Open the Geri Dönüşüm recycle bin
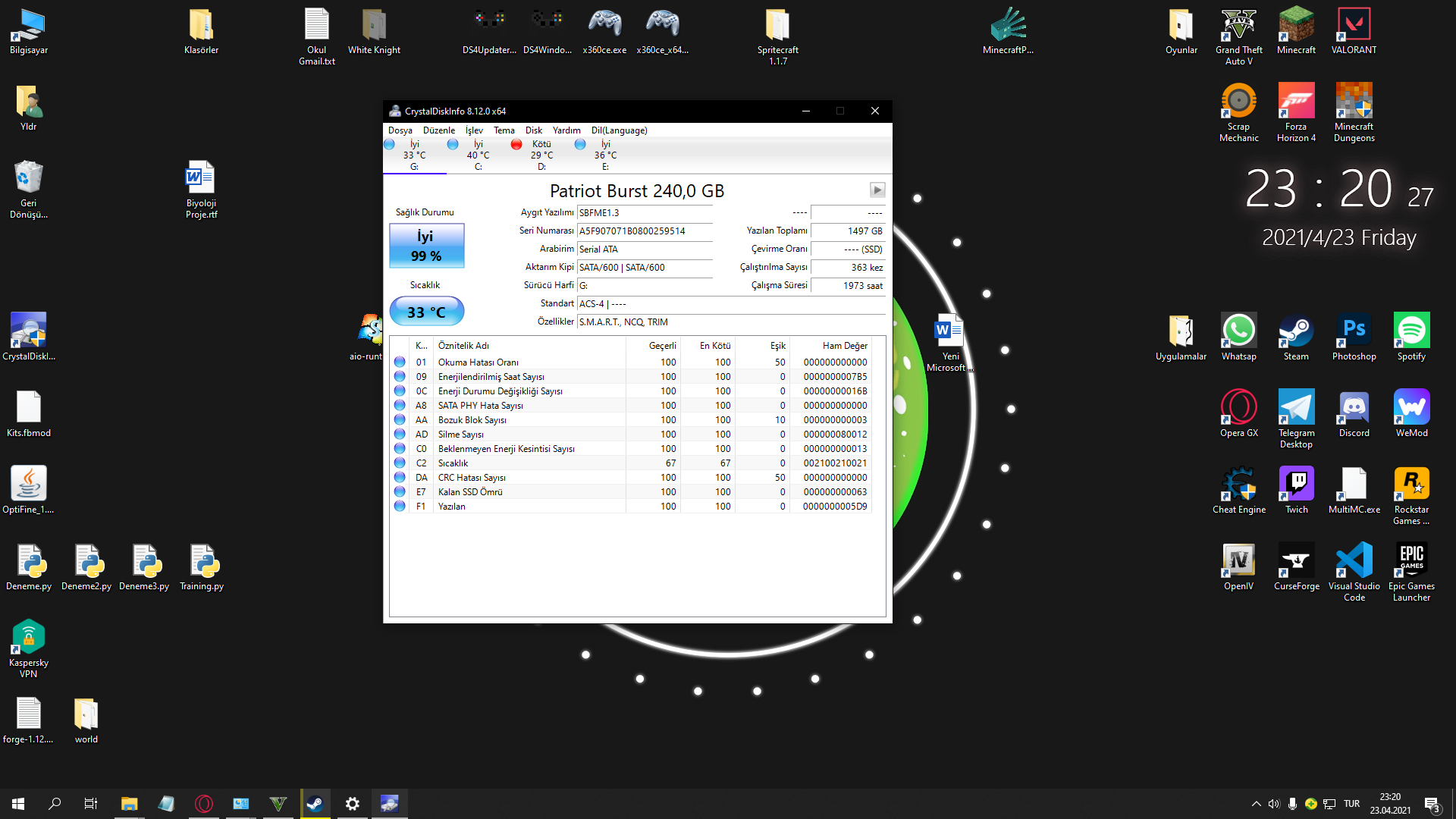The height and width of the screenshot is (819, 1456). pyautogui.click(x=29, y=190)
